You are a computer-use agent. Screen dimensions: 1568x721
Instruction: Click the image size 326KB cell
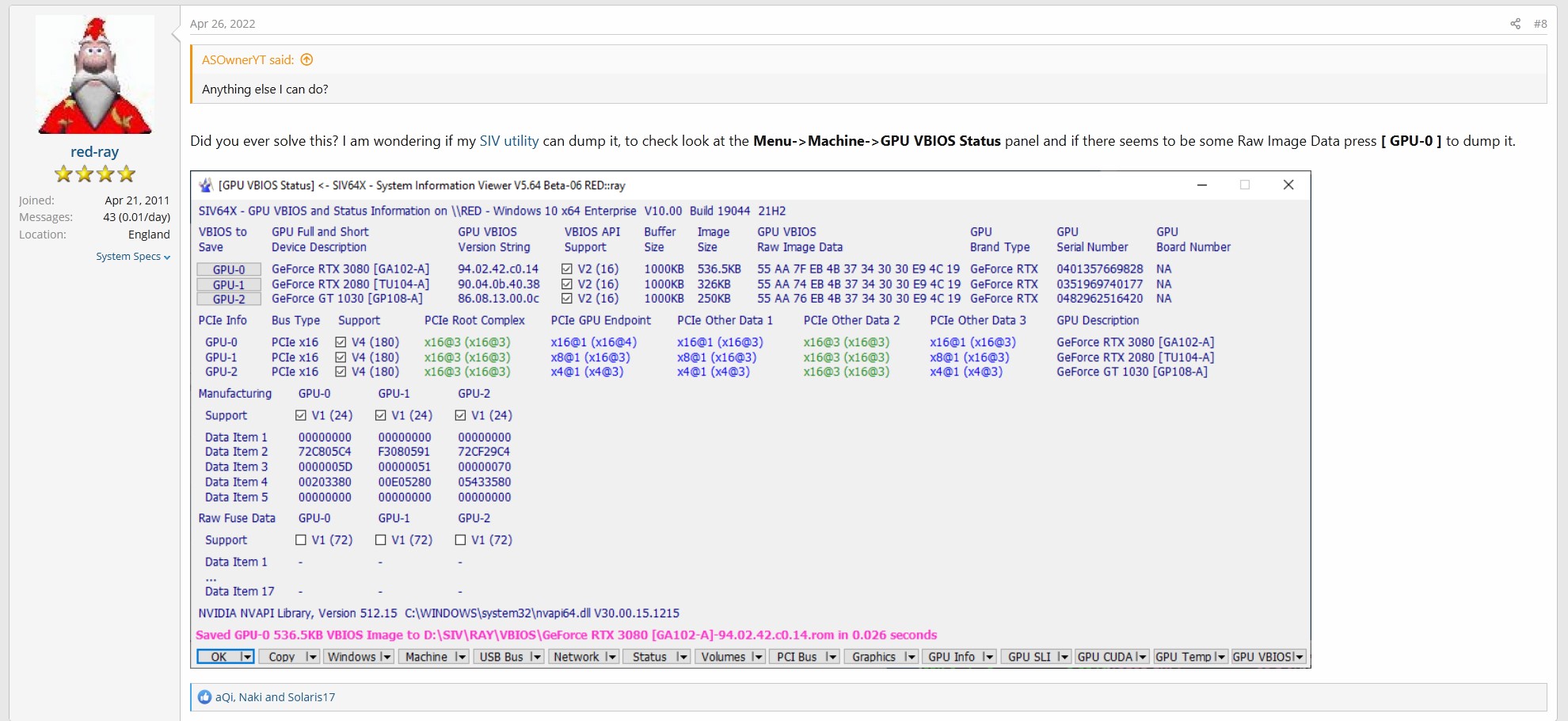click(714, 284)
